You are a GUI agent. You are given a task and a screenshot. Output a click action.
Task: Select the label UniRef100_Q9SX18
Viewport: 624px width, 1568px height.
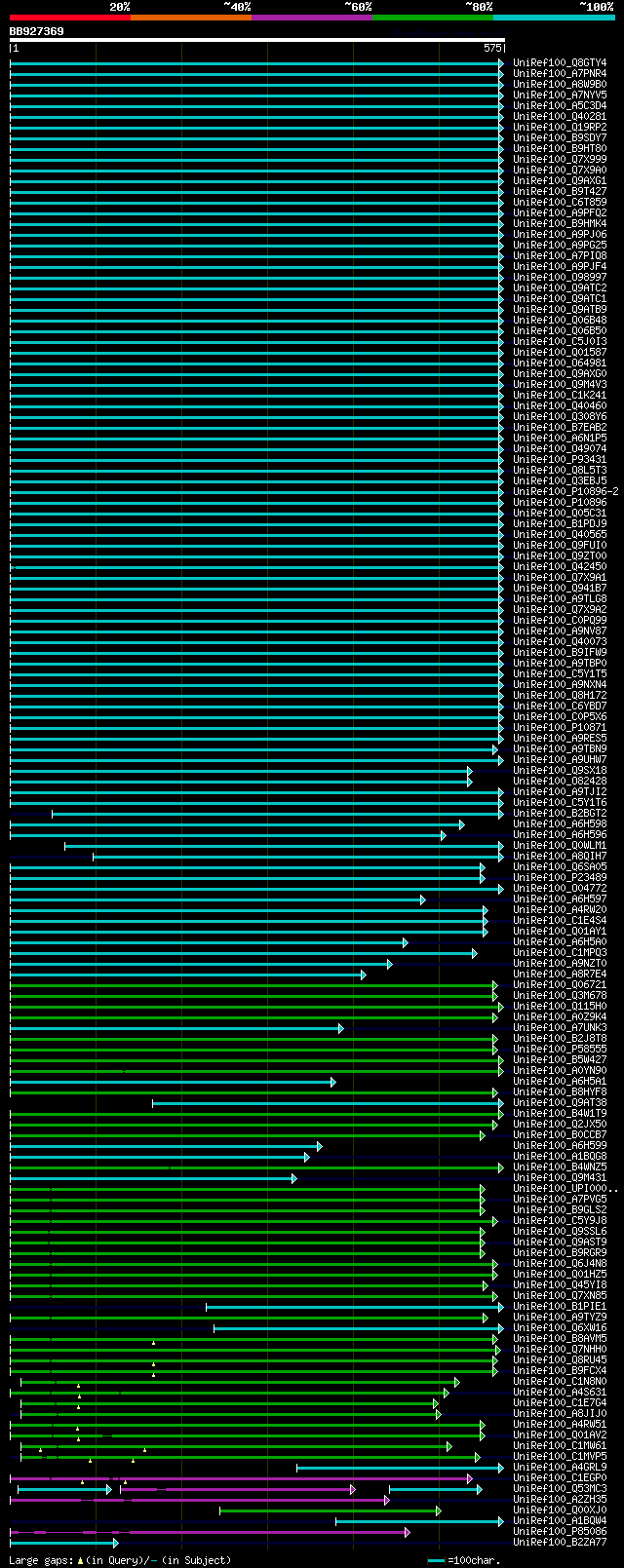click(560, 771)
